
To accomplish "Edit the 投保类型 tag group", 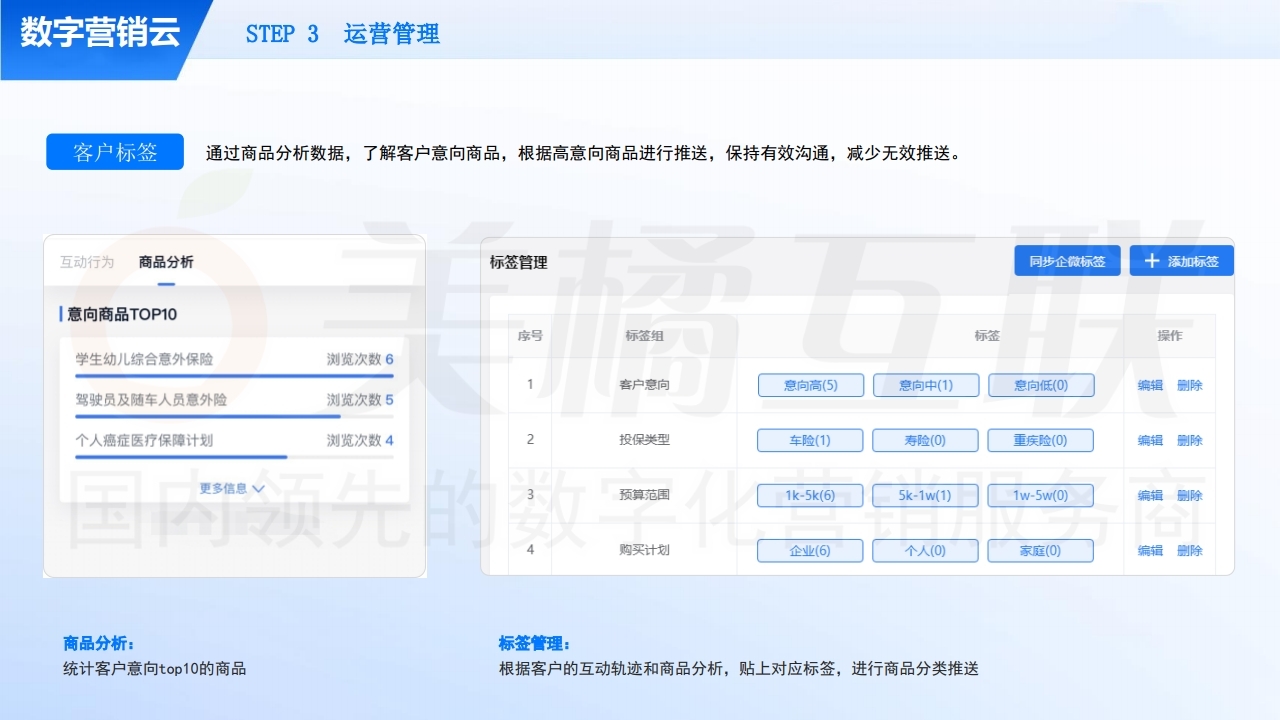I will coord(1150,440).
